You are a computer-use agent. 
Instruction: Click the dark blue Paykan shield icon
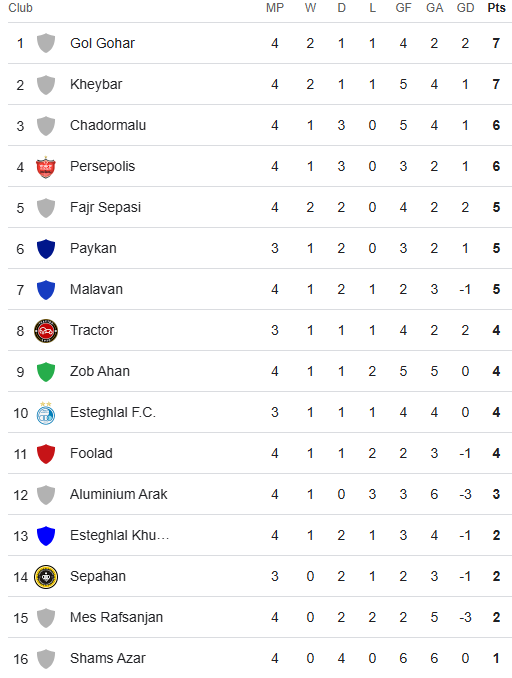click(x=46, y=249)
